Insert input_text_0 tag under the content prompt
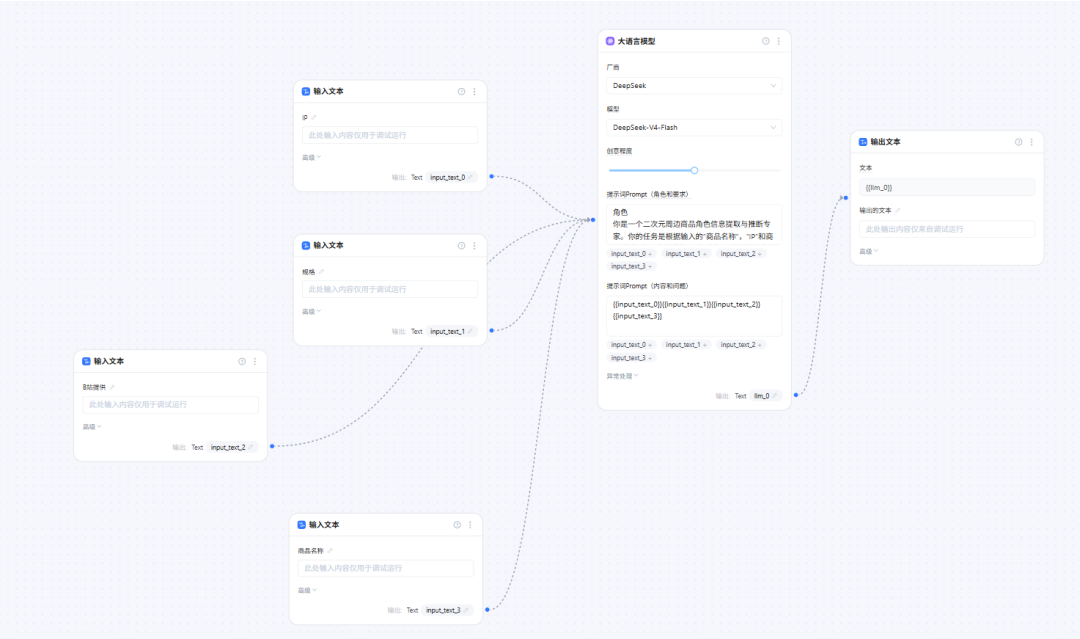This screenshot has width=1080, height=639. coord(631,344)
